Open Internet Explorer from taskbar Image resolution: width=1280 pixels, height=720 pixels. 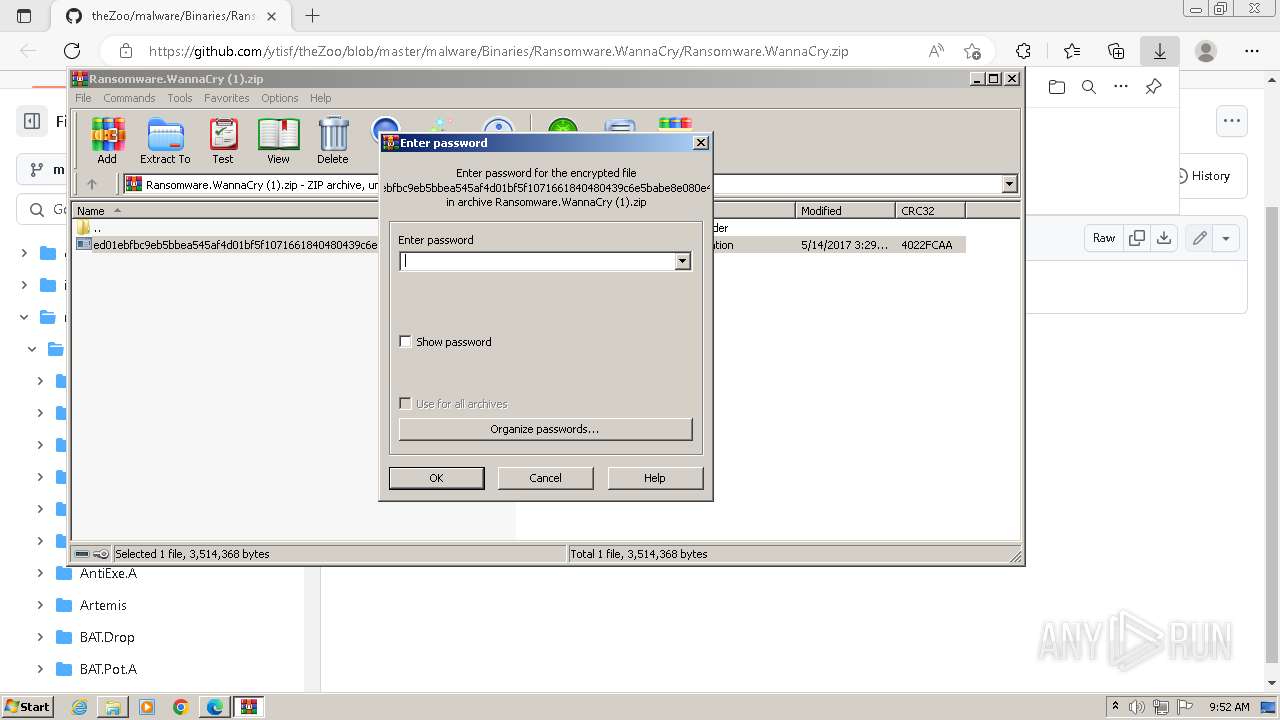[x=79, y=707]
